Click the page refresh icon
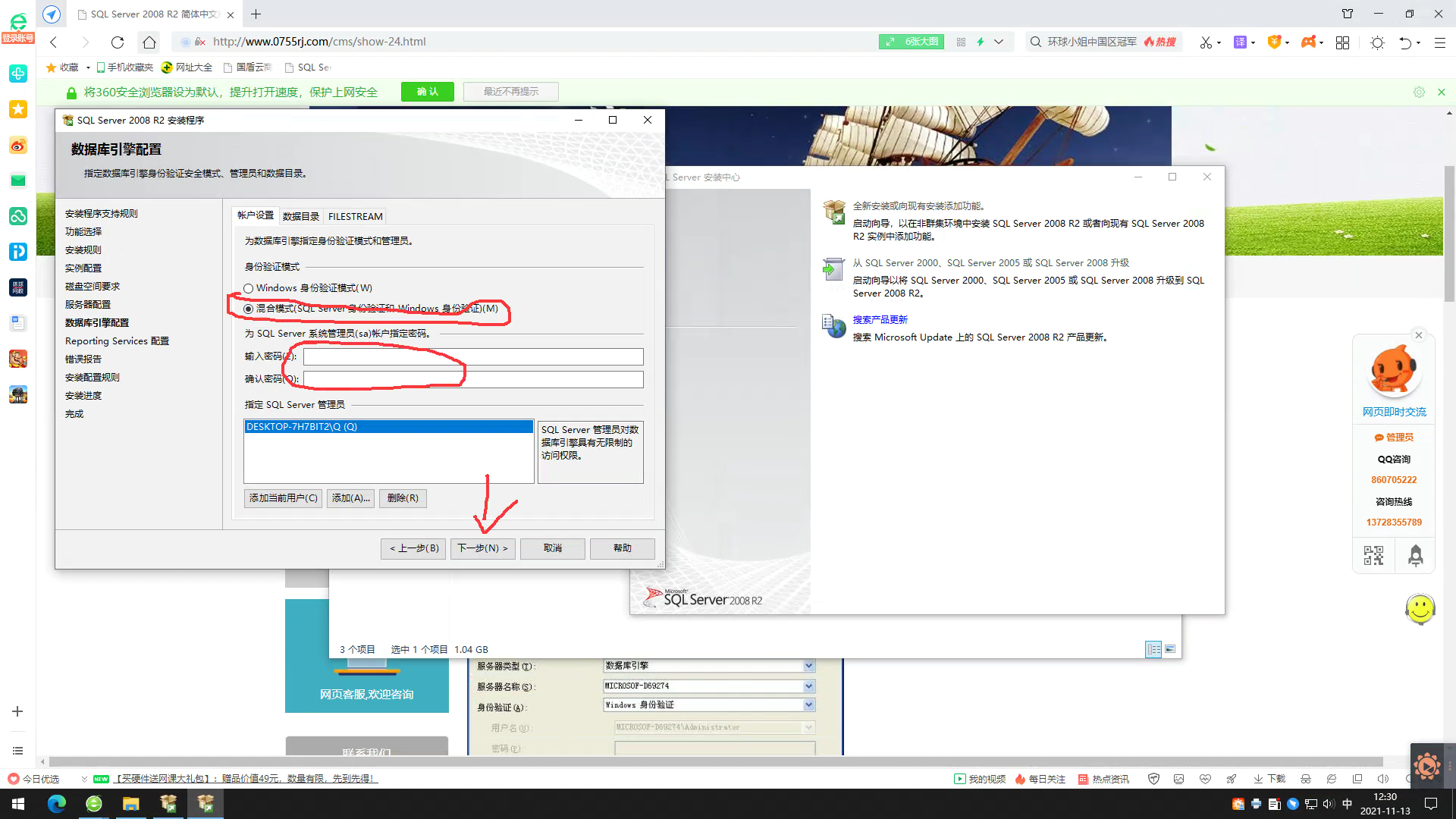This screenshot has width=1456, height=819. tap(117, 42)
